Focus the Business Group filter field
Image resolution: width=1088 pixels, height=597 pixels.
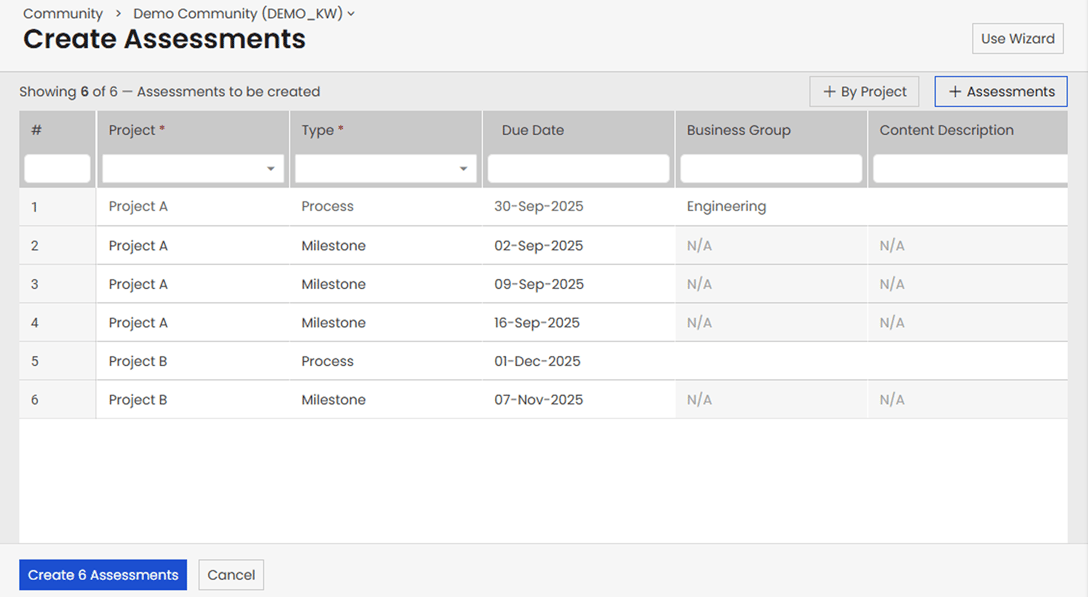pos(771,169)
